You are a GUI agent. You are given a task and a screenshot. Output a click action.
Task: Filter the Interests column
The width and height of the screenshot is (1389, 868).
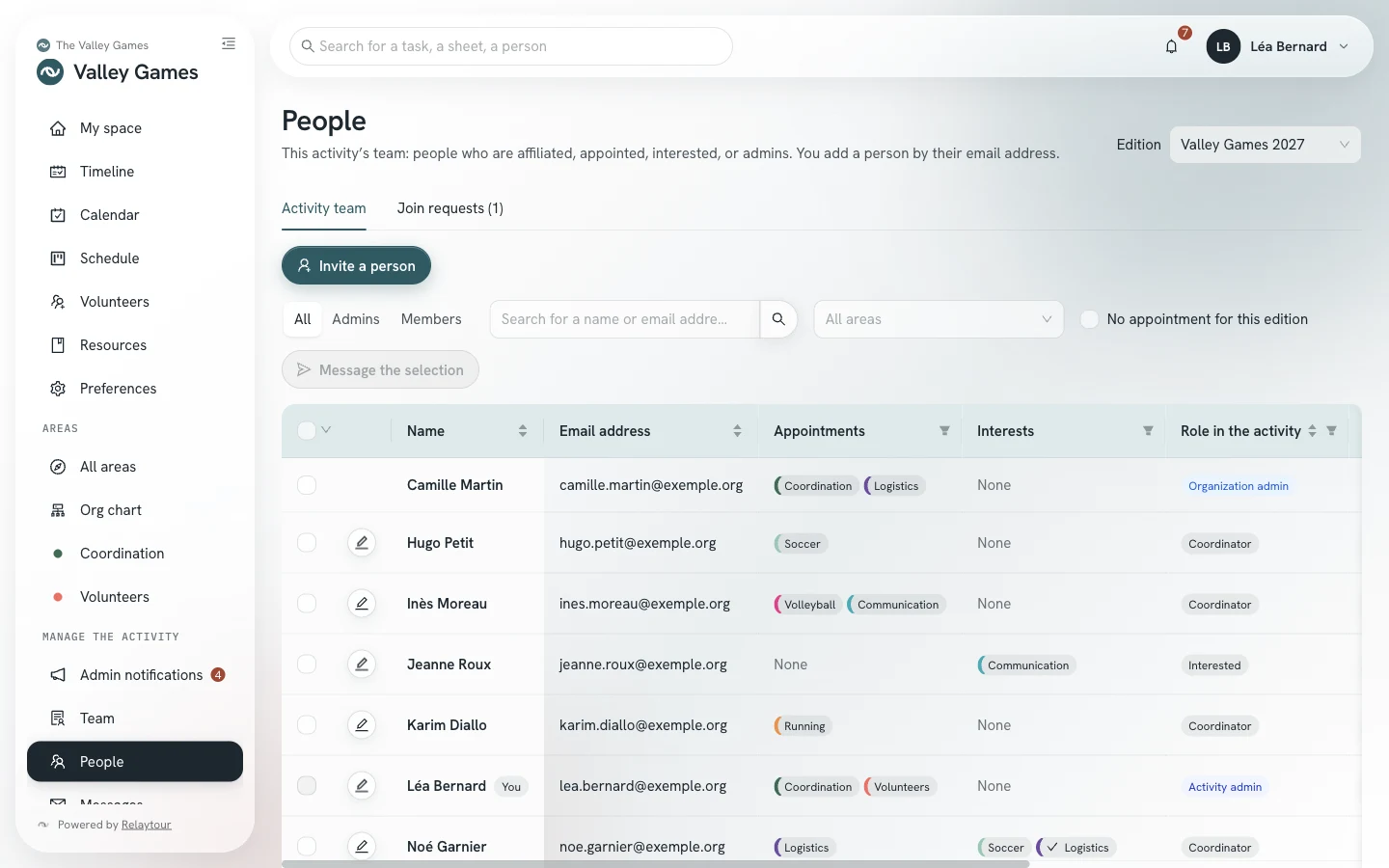pyautogui.click(x=1148, y=431)
